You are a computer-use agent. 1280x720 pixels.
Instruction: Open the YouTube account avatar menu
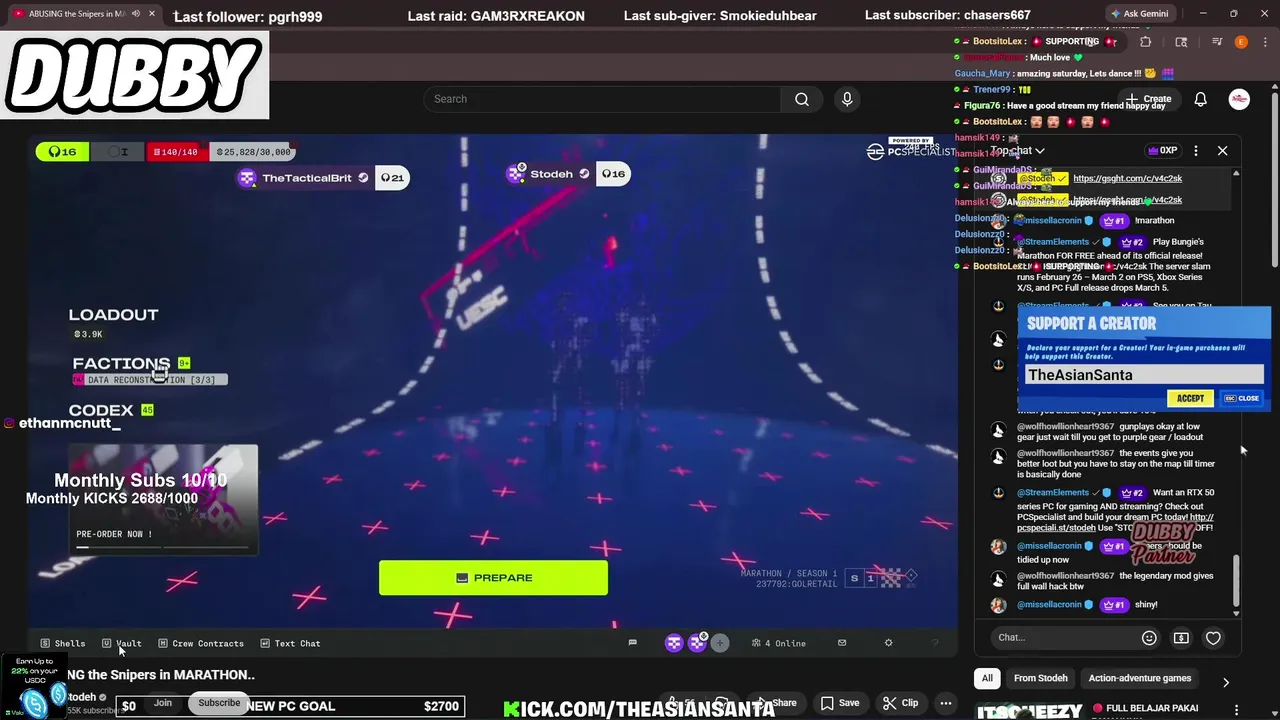pyautogui.click(x=1239, y=99)
